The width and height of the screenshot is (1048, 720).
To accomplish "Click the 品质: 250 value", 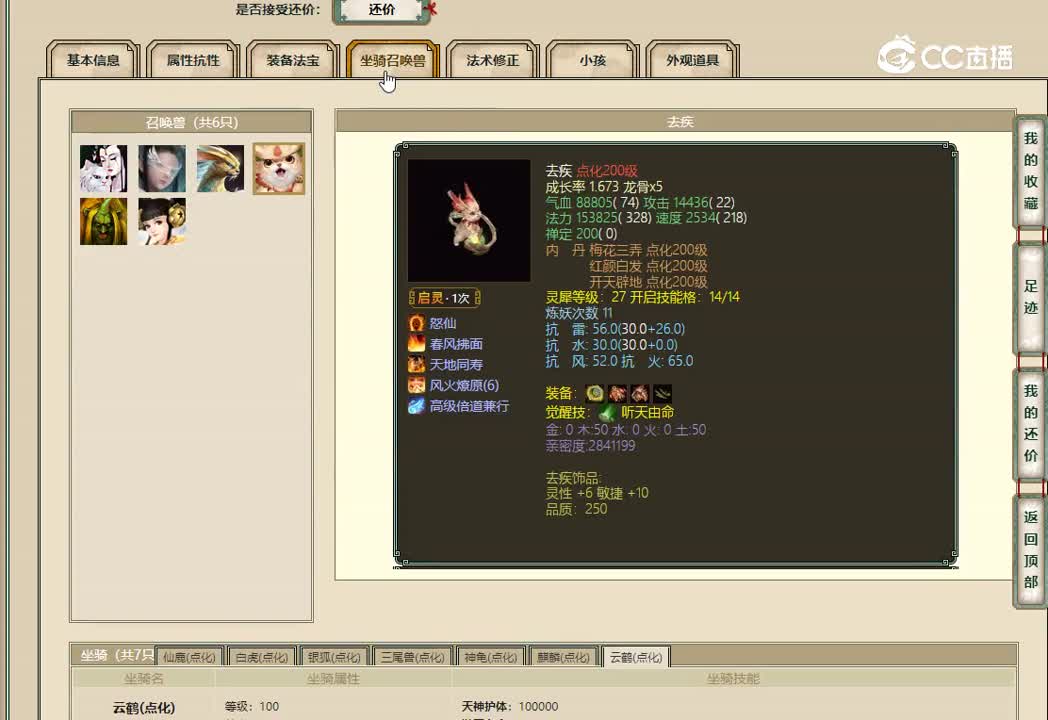I will tap(576, 509).
